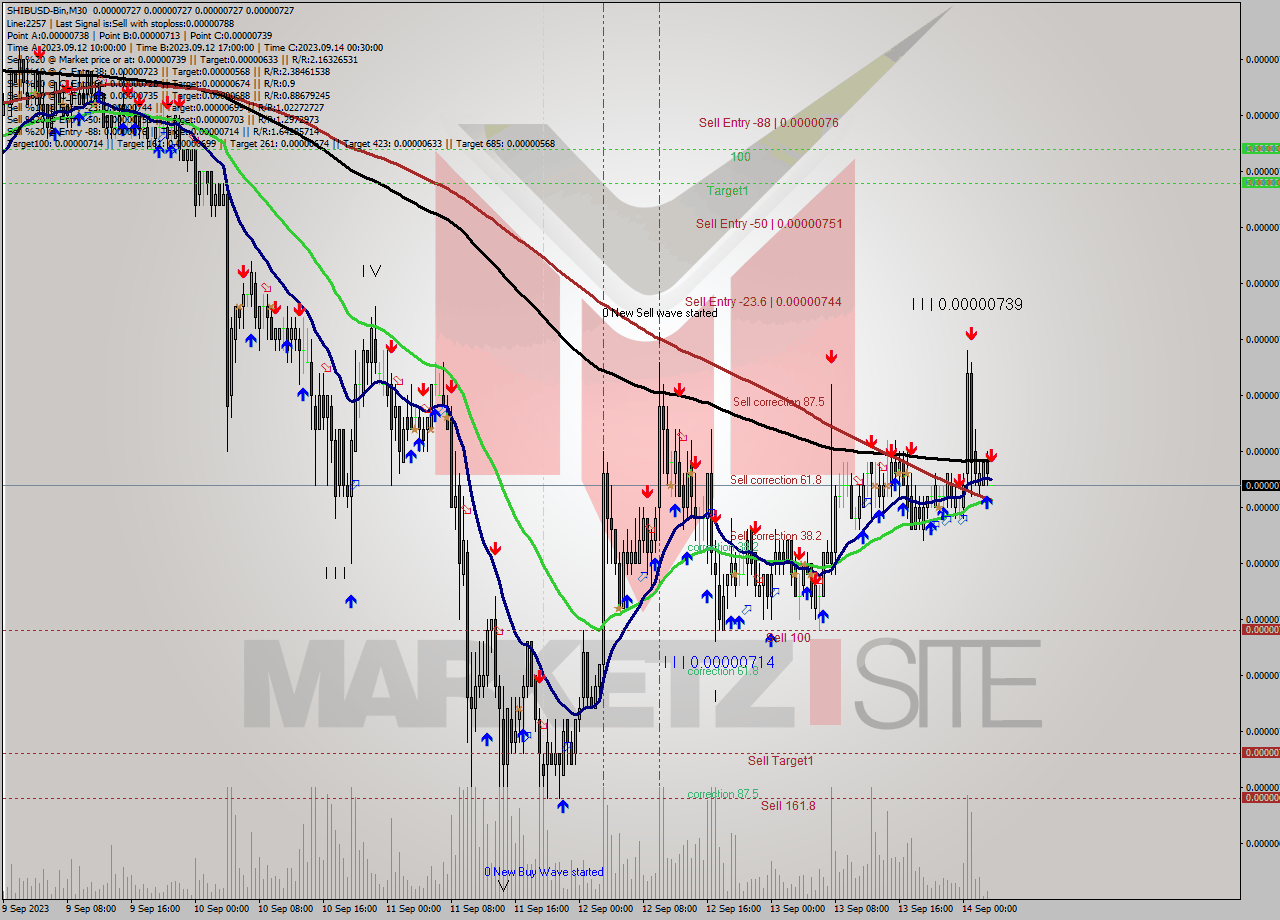Click the '14 Sep 00:00' time axis label

coord(990,909)
